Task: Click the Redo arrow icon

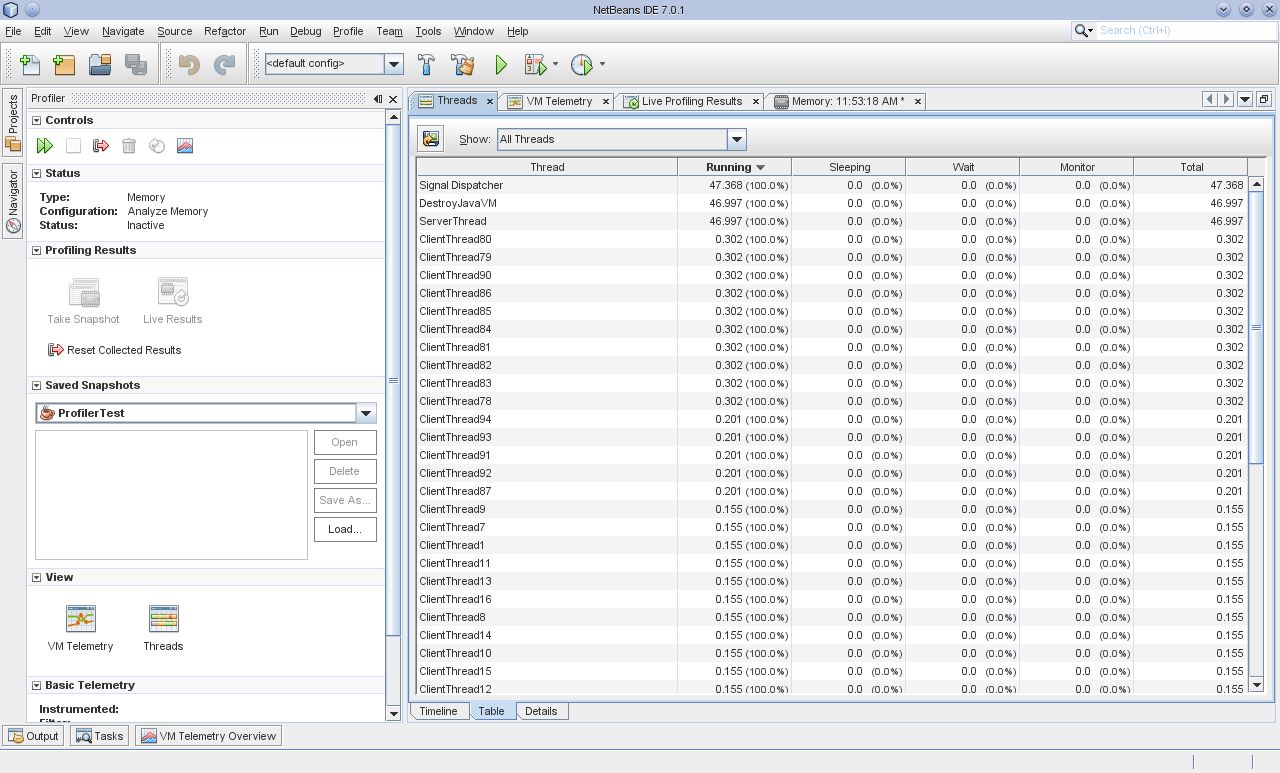Action: pyautogui.click(x=225, y=64)
